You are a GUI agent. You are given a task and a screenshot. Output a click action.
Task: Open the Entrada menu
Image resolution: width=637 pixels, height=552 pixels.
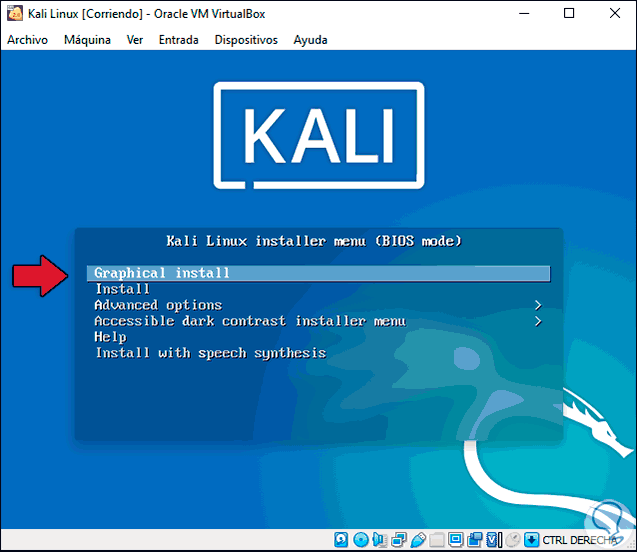point(178,40)
